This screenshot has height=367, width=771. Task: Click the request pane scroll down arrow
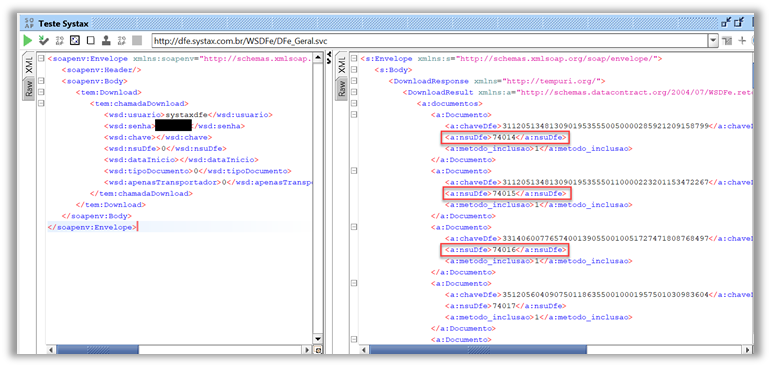pyautogui.click(x=318, y=339)
